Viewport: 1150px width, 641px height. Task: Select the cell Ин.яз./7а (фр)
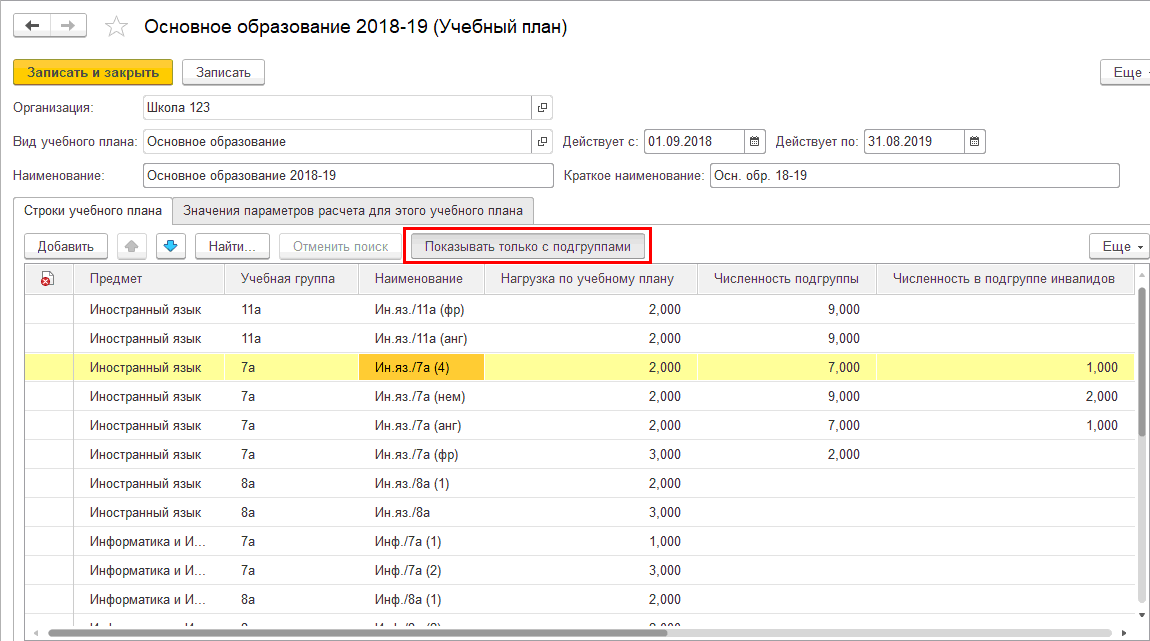pyautogui.click(x=421, y=455)
